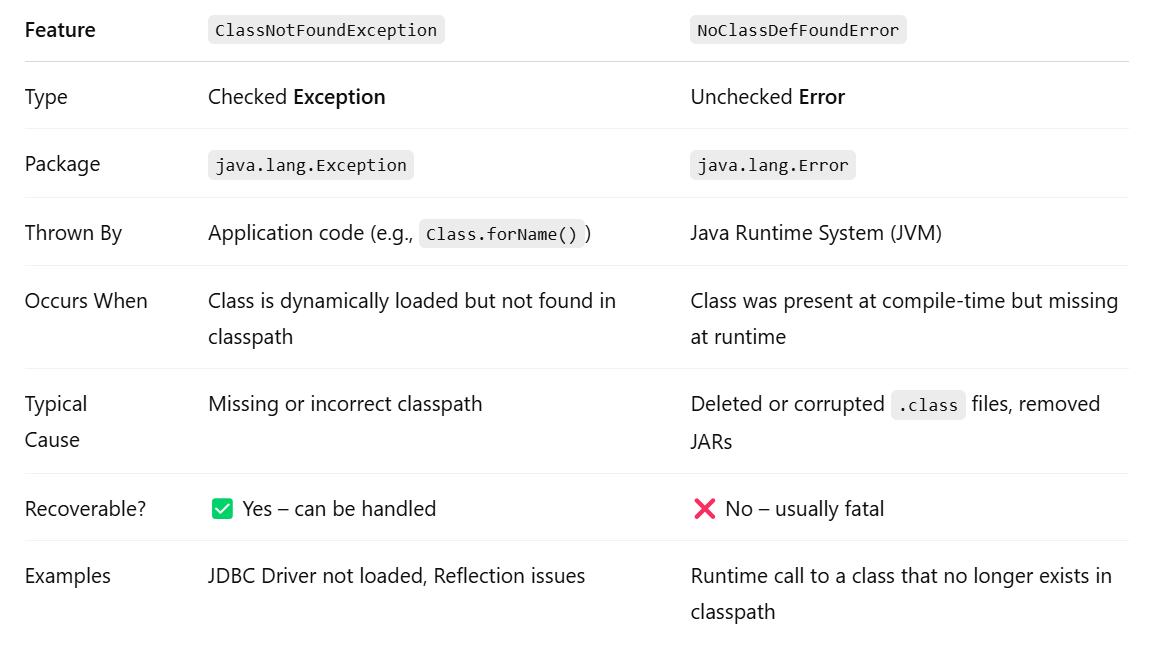Click the Type row label
1149x652 pixels.
pyautogui.click(x=46, y=97)
